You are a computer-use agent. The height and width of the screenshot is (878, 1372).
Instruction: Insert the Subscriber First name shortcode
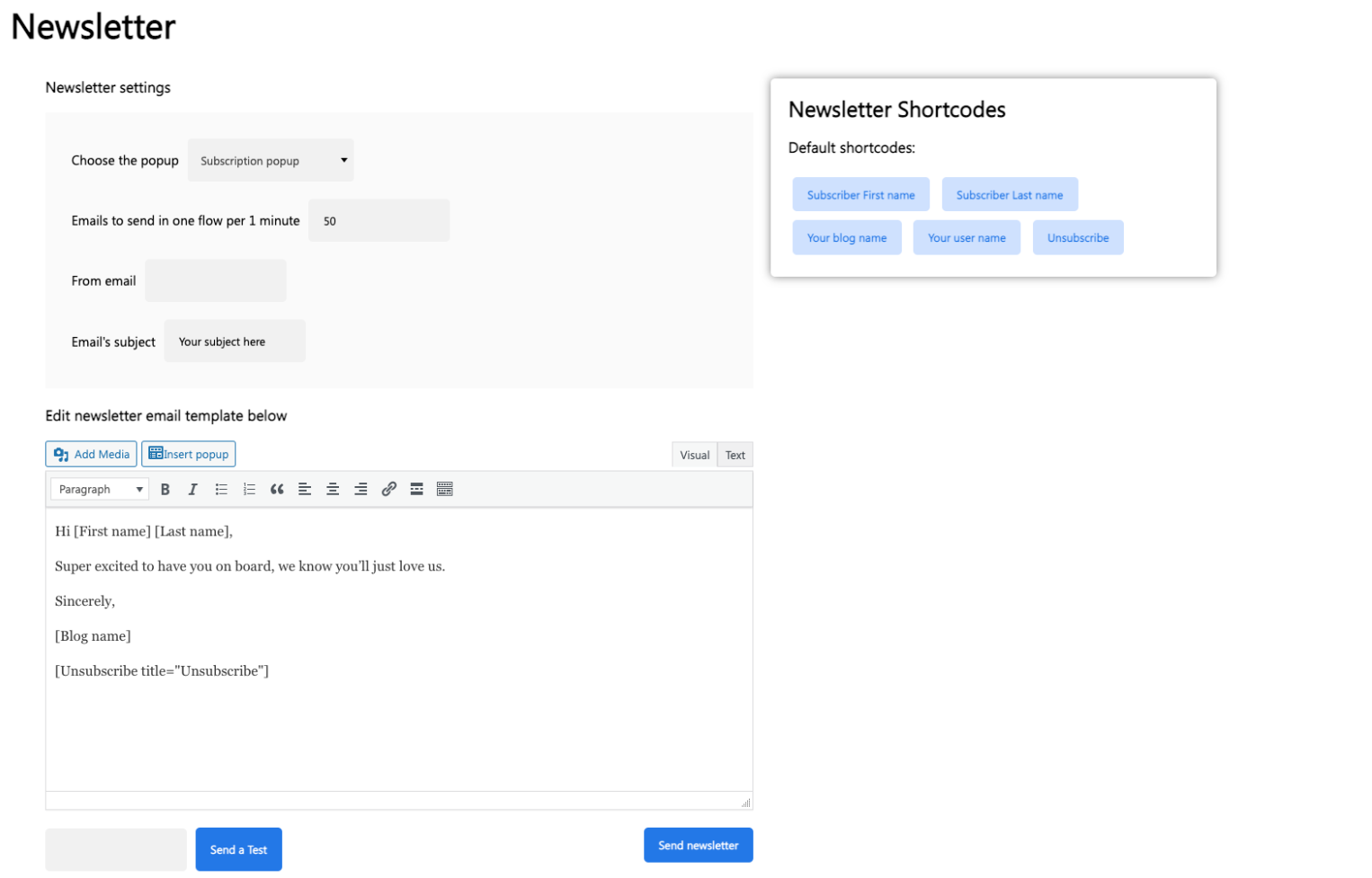pyautogui.click(x=860, y=195)
